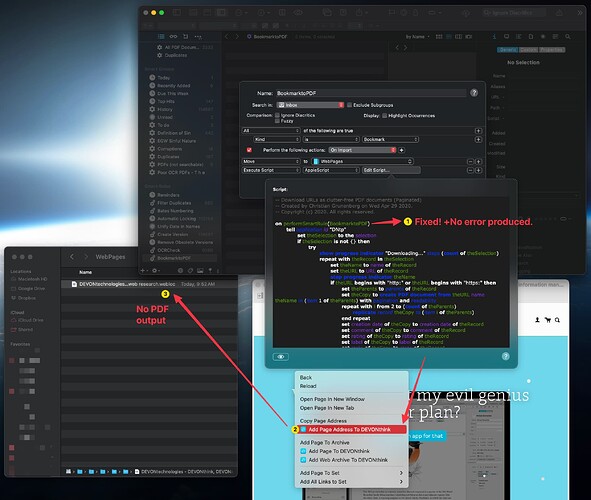This screenshot has height=500, width=591.
Task: Click the Name field containing BookmarktoPDF
Action: (371, 93)
